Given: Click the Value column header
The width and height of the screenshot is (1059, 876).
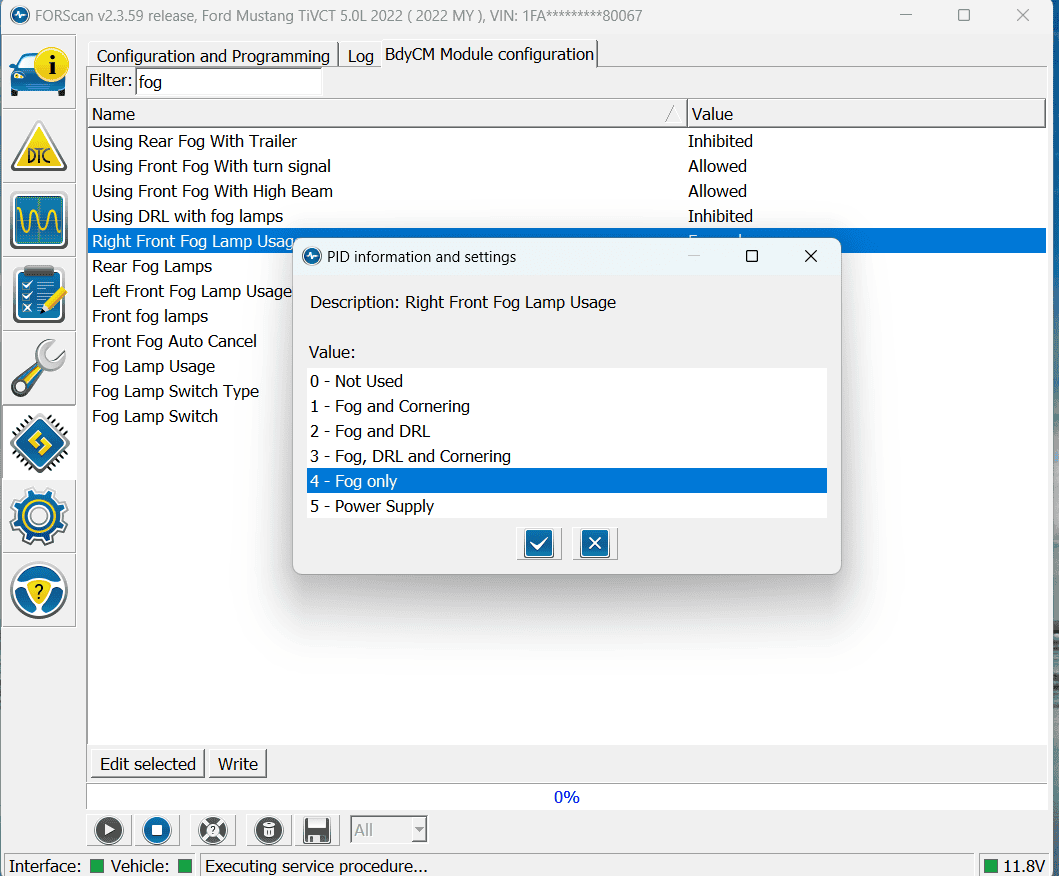Looking at the screenshot, I should pos(866,114).
